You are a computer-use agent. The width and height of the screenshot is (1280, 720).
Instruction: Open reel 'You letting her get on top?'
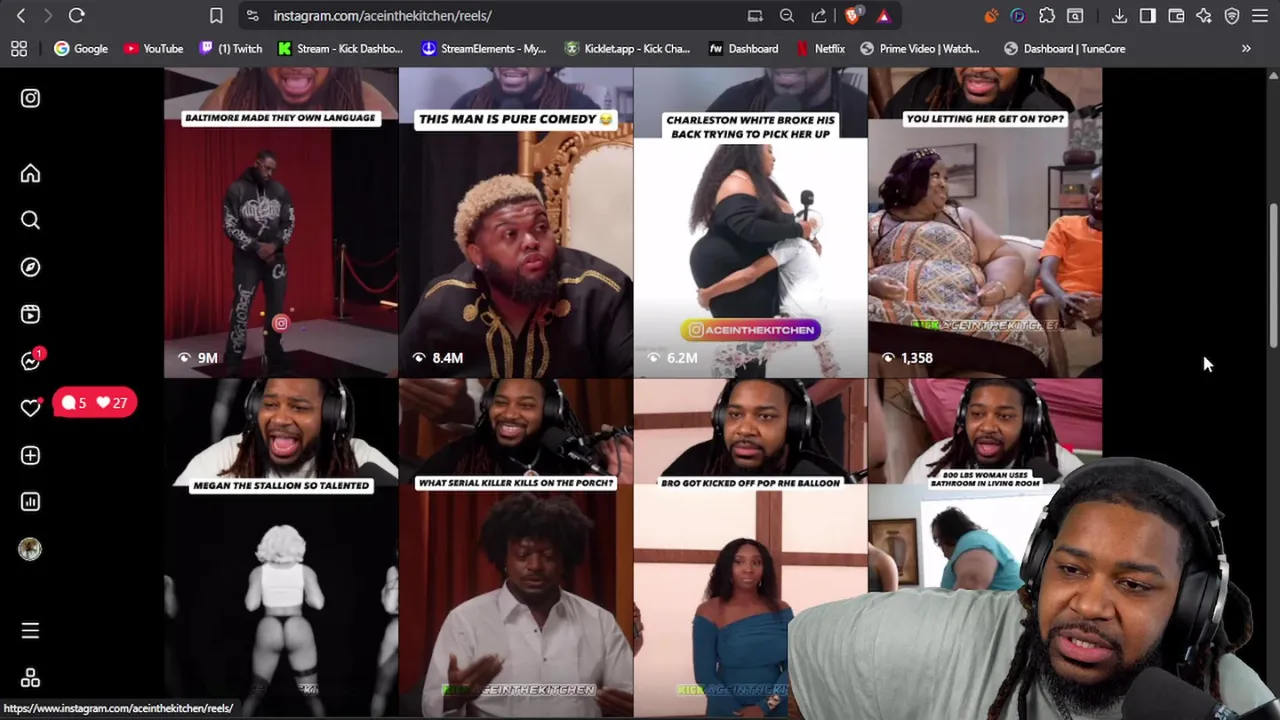click(985, 223)
